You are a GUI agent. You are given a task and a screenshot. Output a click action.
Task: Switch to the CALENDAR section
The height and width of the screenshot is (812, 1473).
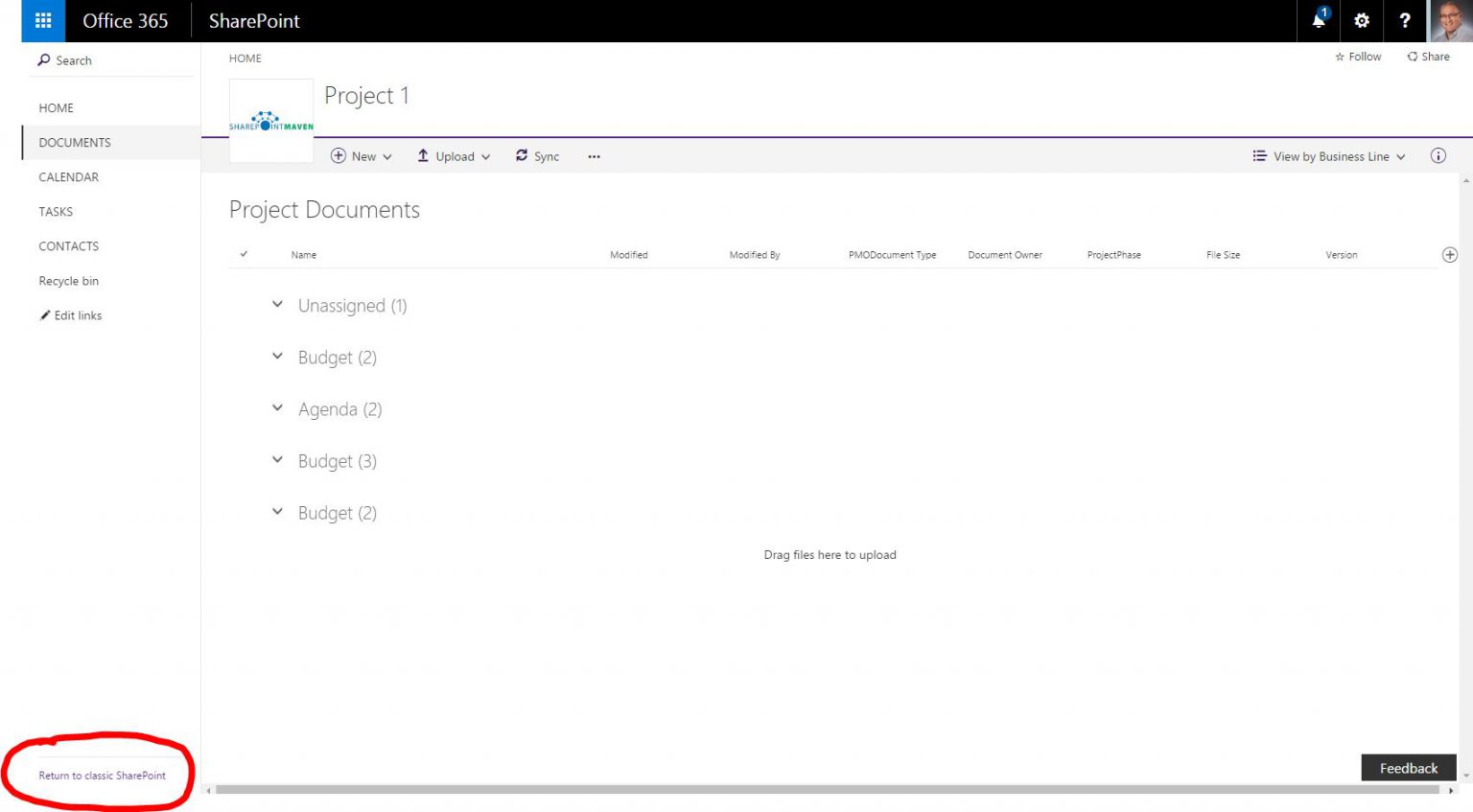pos(68,176)
